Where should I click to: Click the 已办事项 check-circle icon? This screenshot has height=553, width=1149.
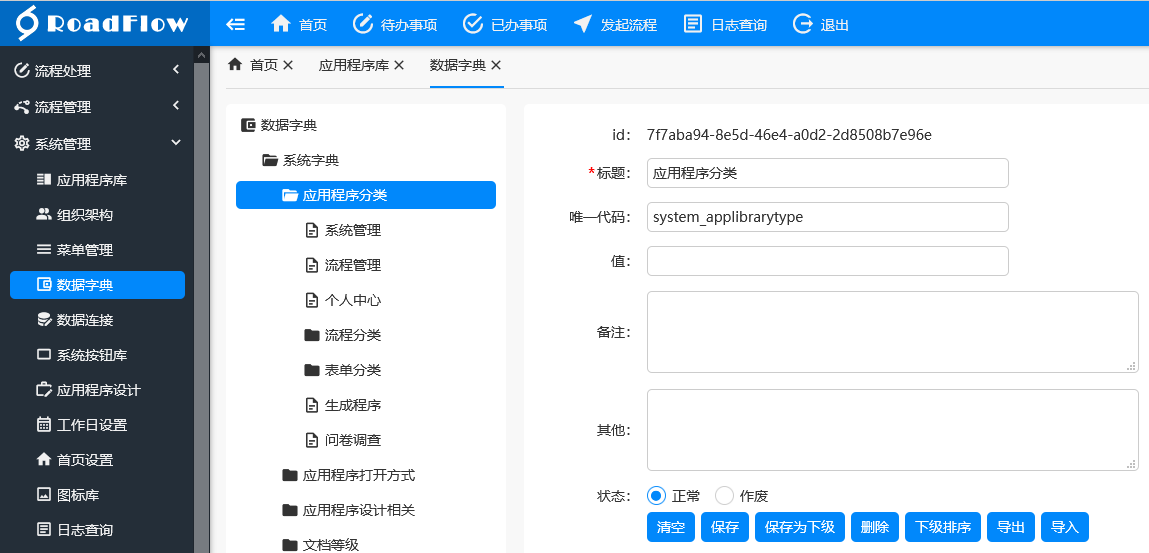[x=473, y=23]
